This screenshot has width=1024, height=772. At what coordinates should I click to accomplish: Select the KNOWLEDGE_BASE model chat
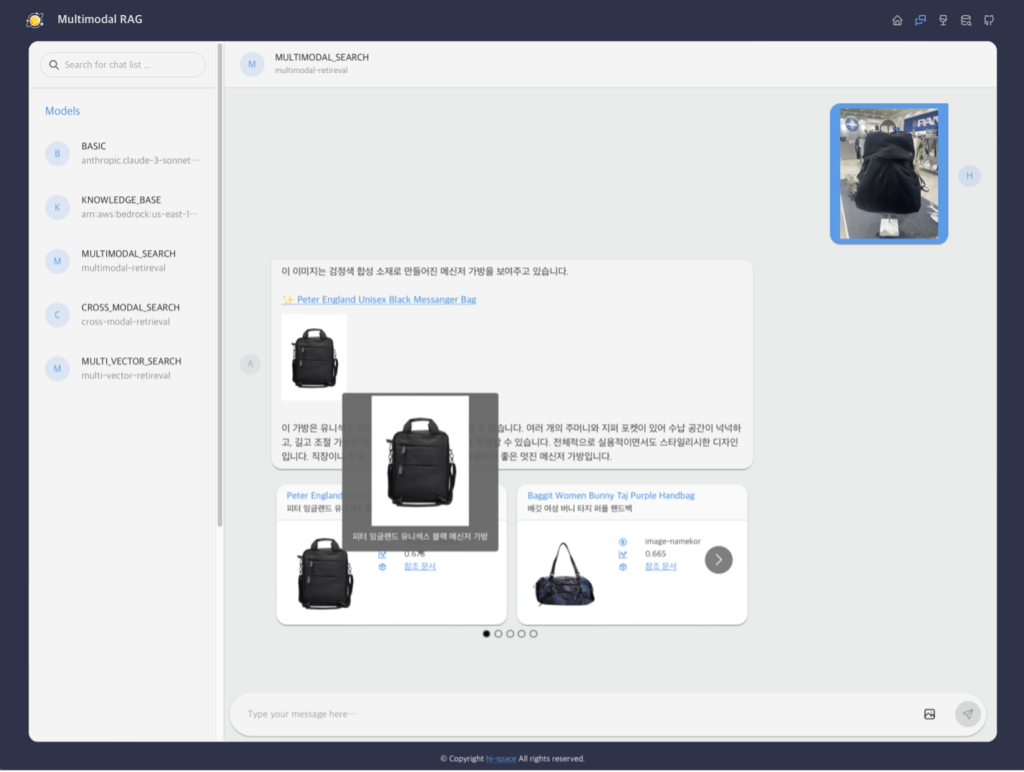click(123, 207)
